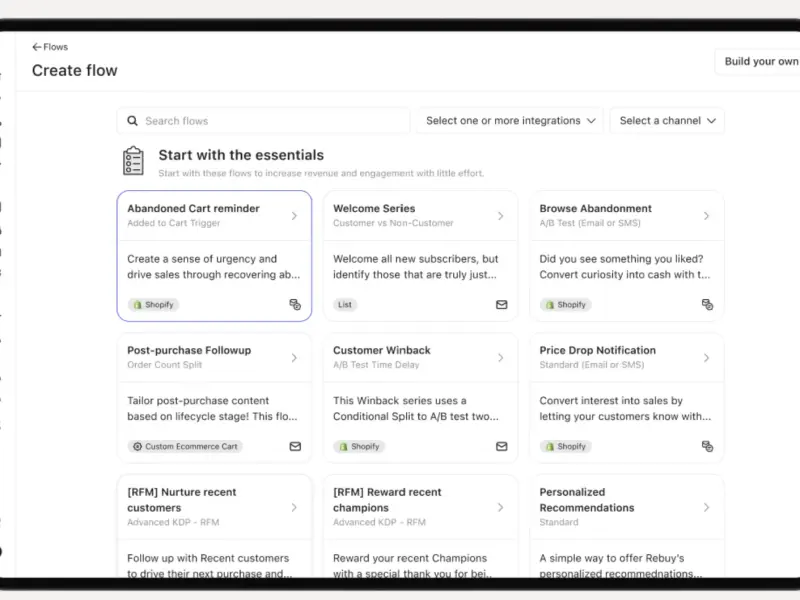Click the List tag on Welcome Series
Screen dimensions: 800x600
click(345, 305)
